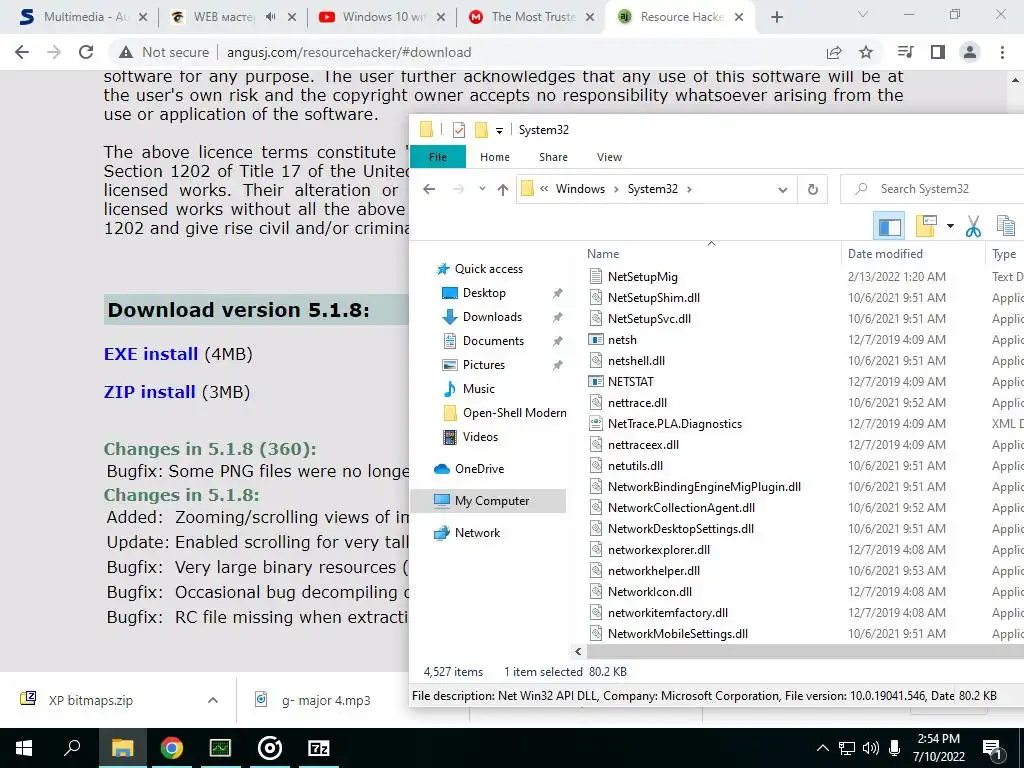Screen dimensions: 1024x768
Task: Open XP bitmaps.zip download options arrow
Action: pyautogui.click(x=212, y=700)
